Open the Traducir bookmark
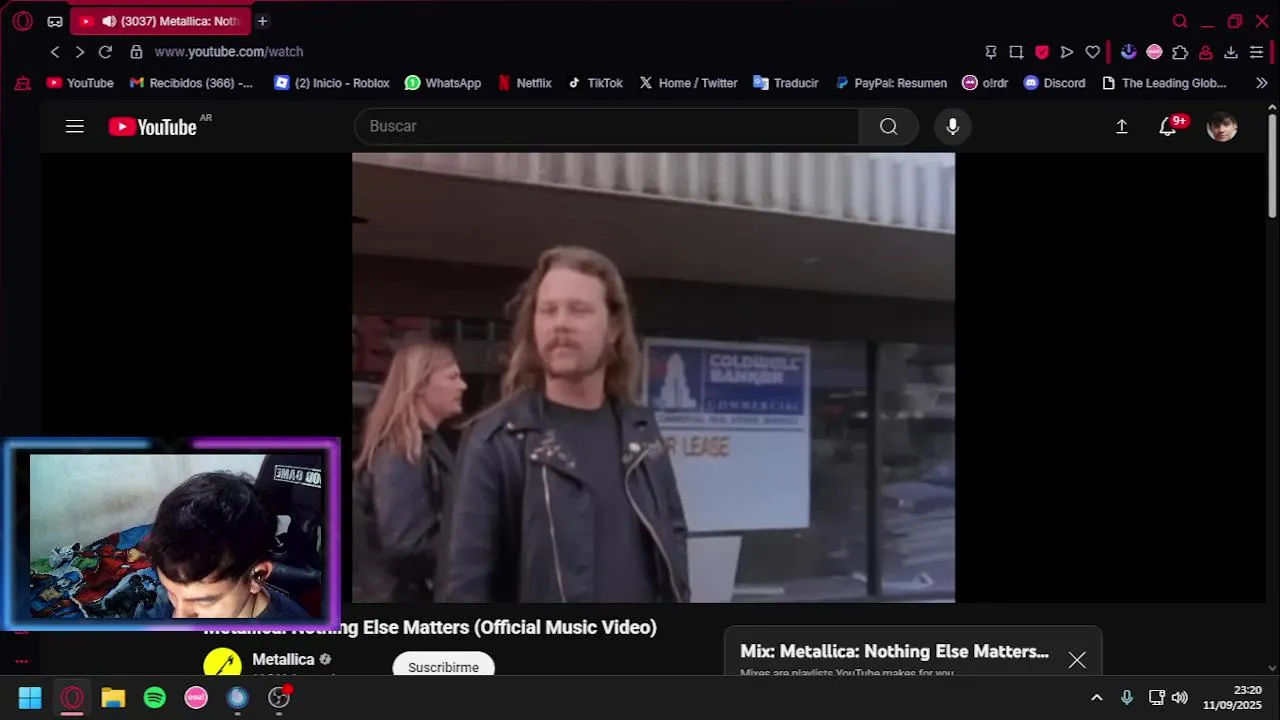 786,83
